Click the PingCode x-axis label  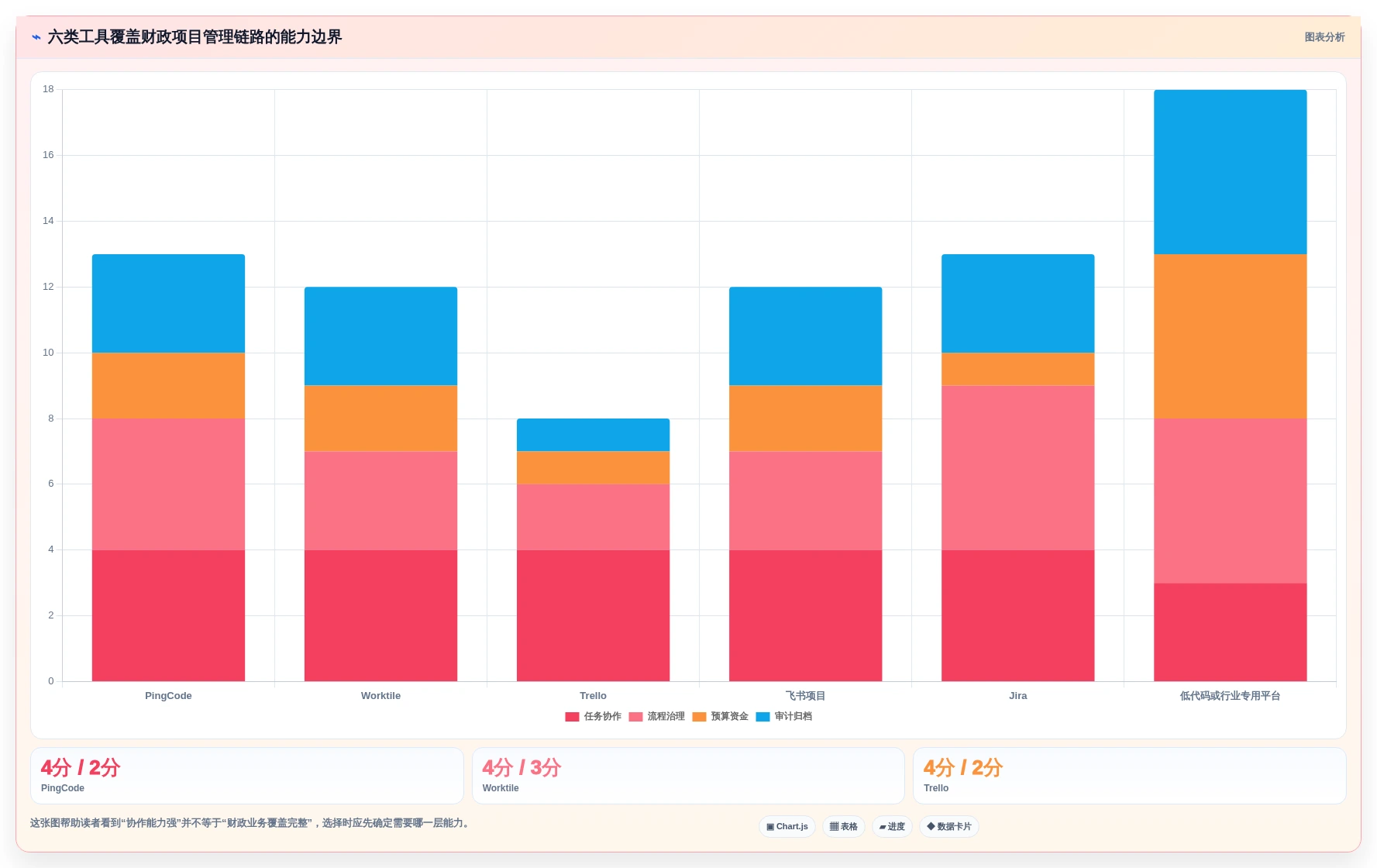(168, 696)
